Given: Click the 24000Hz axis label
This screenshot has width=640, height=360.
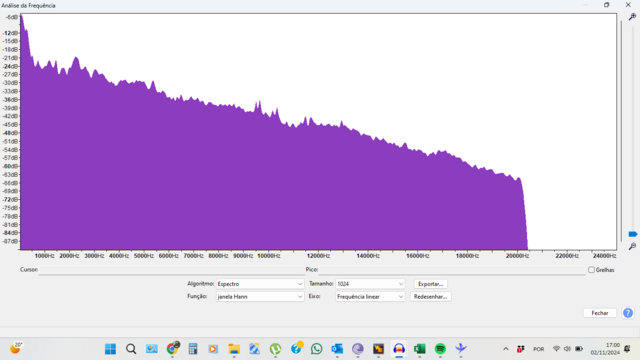Looking at the screenshot, I should pos(604,256).
